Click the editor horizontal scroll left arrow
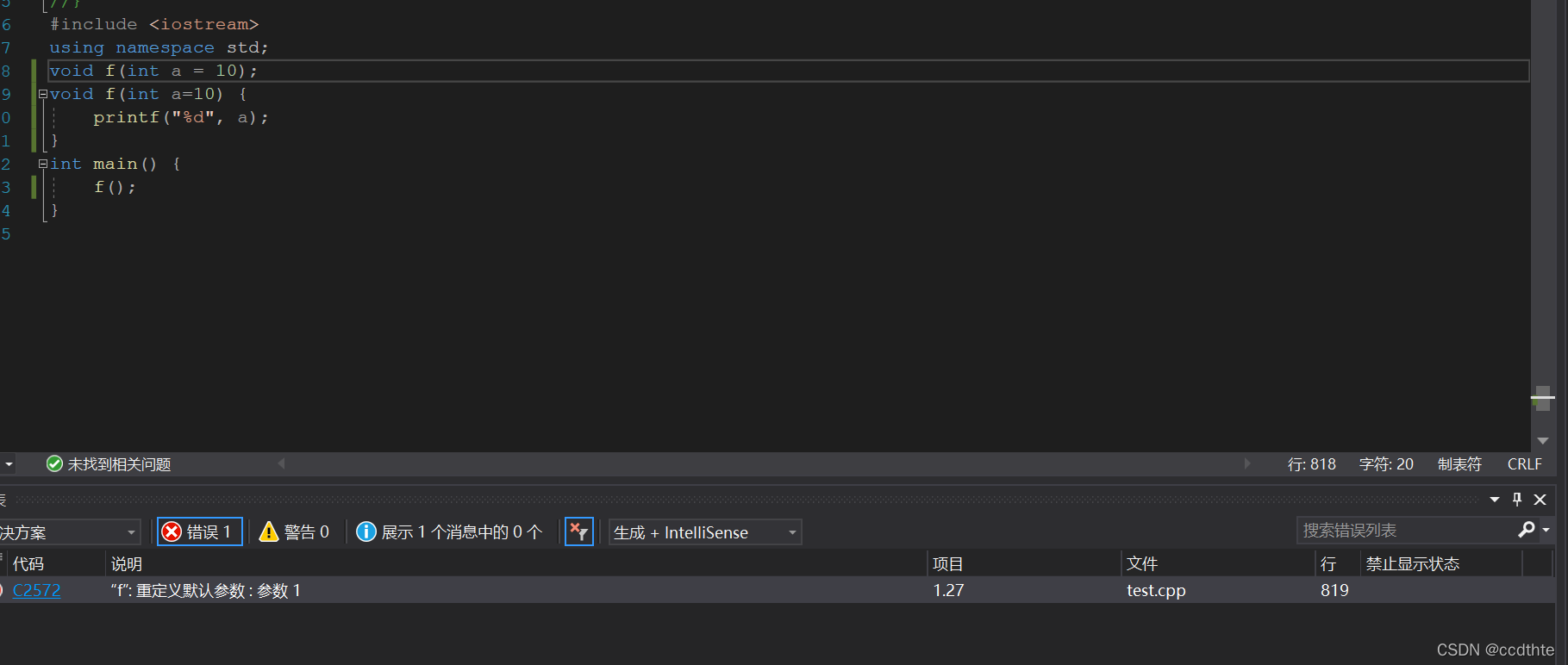This screenshot has width=1568, height=665. [x=281, y=463]
